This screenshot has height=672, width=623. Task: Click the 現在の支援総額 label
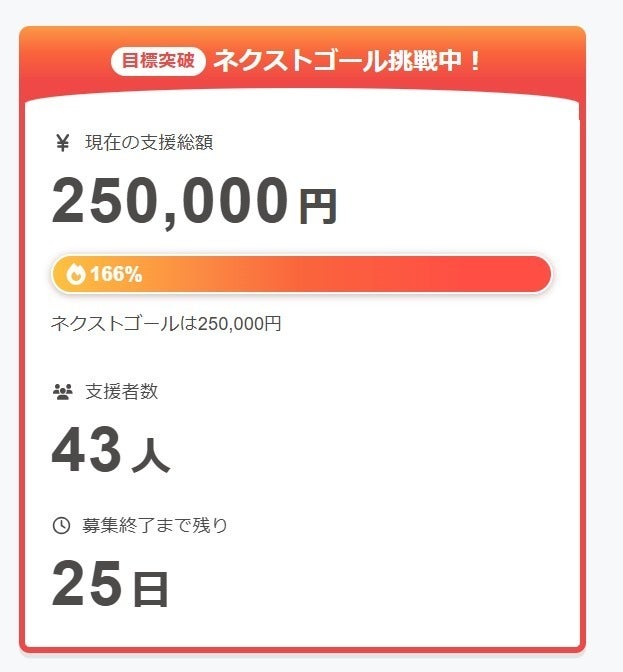(149, 143)
